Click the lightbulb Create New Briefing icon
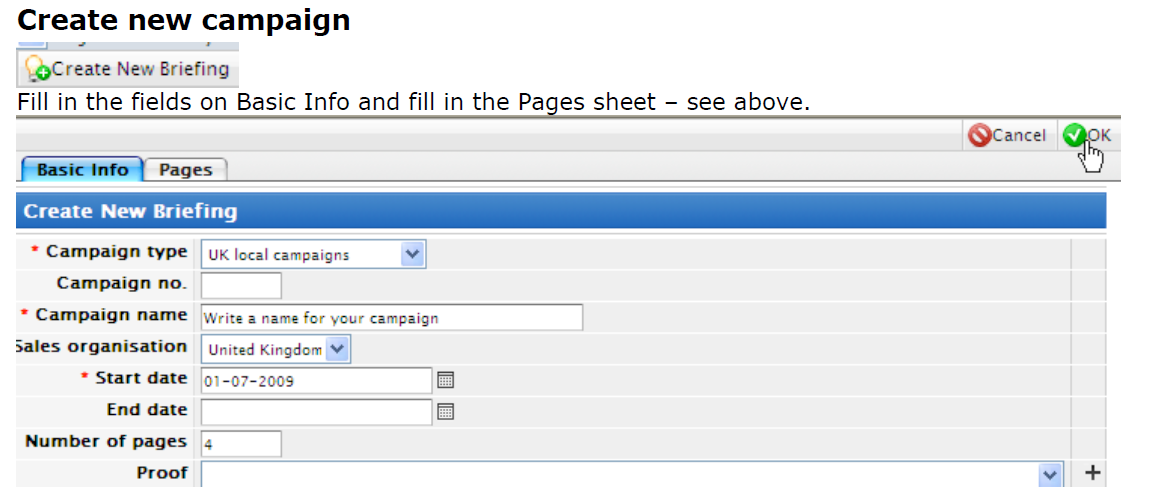 pyautogui.click(x=37, y=69)
